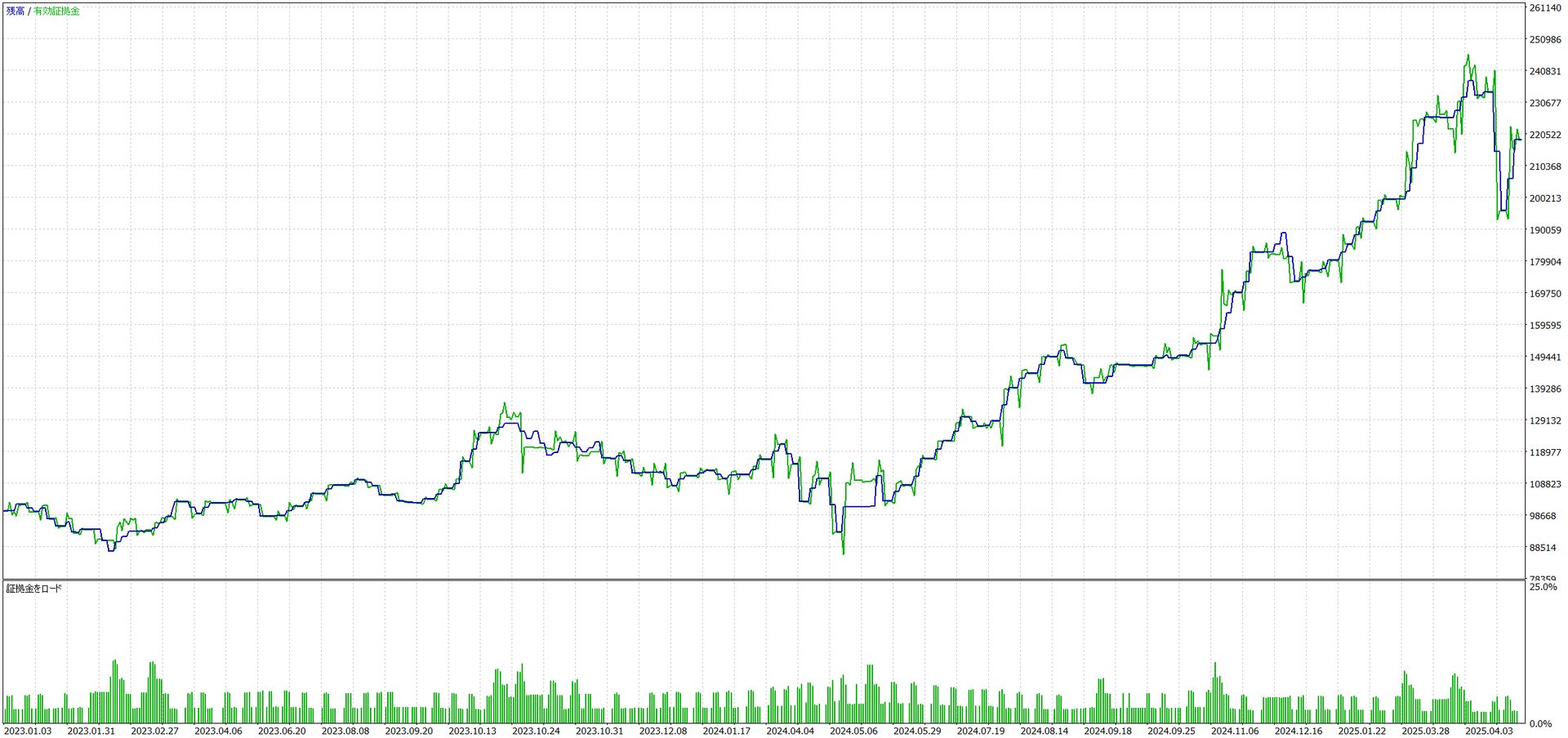Click the 149441 value on the price axis

[x=1544, y=358]
